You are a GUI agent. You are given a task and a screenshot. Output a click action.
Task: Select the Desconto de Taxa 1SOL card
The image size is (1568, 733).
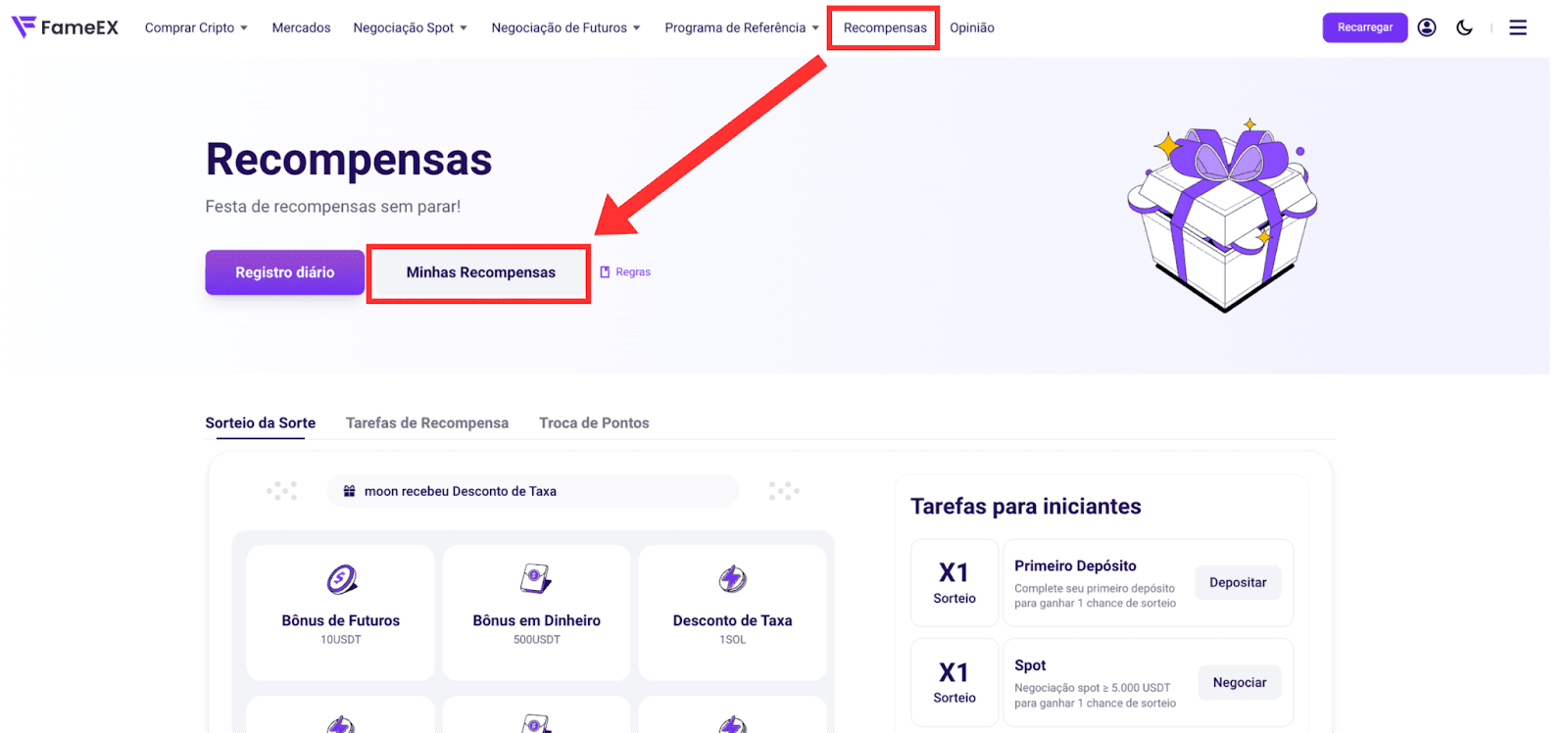(733, 612)
